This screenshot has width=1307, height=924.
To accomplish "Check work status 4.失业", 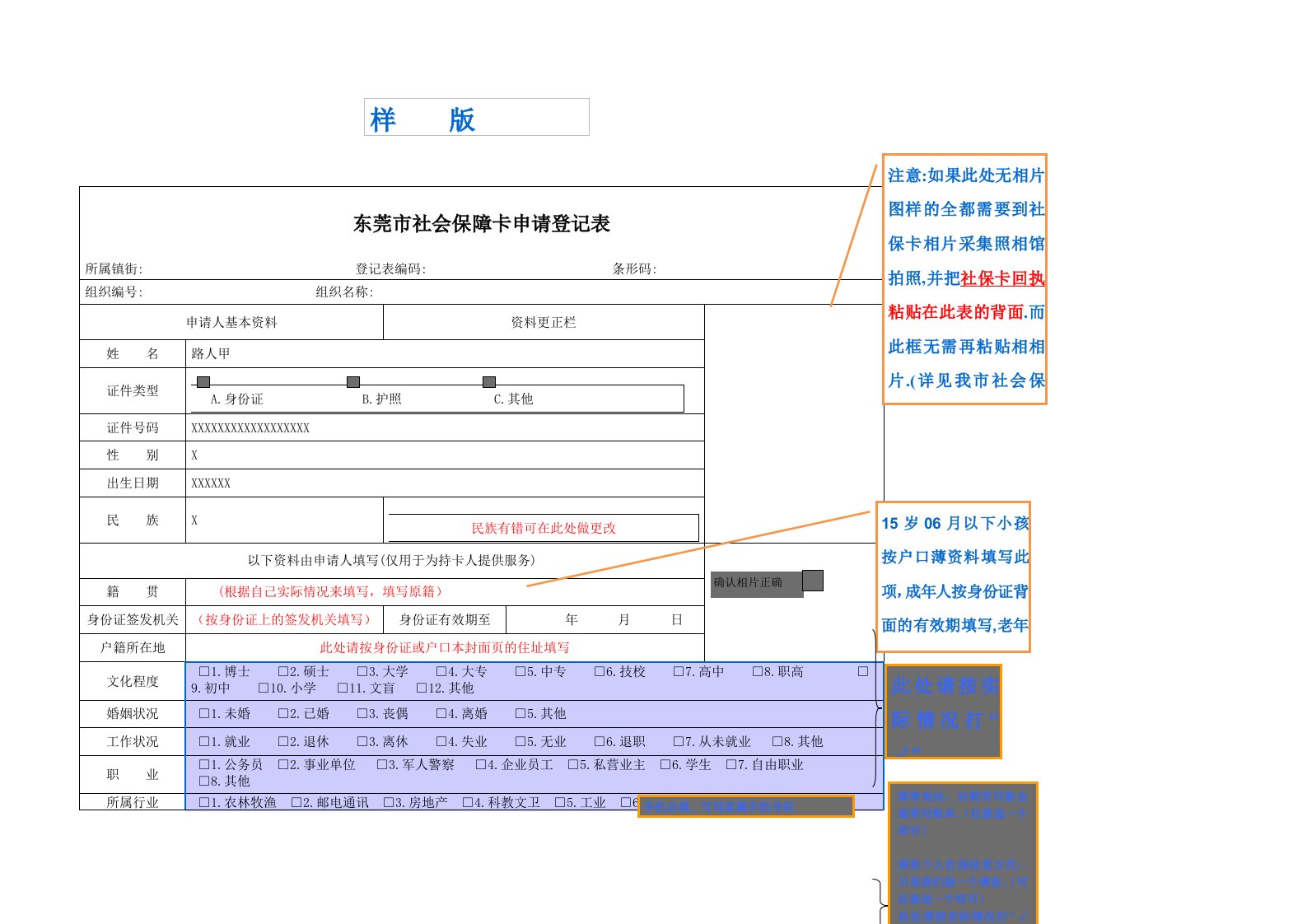I will [x=441, y=742].
